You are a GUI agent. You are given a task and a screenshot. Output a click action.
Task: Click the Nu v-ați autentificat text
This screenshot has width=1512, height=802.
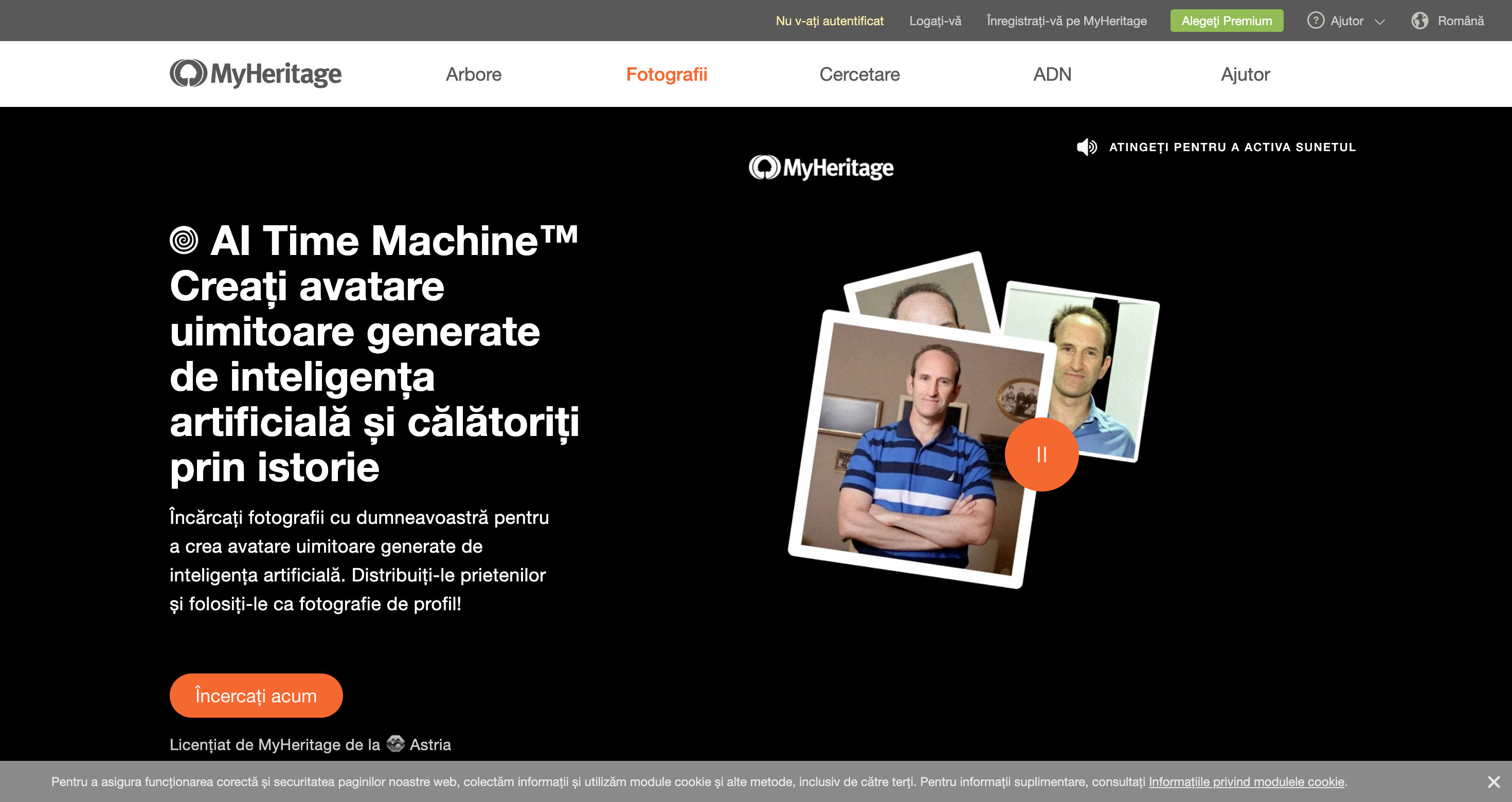pos(829,21)
